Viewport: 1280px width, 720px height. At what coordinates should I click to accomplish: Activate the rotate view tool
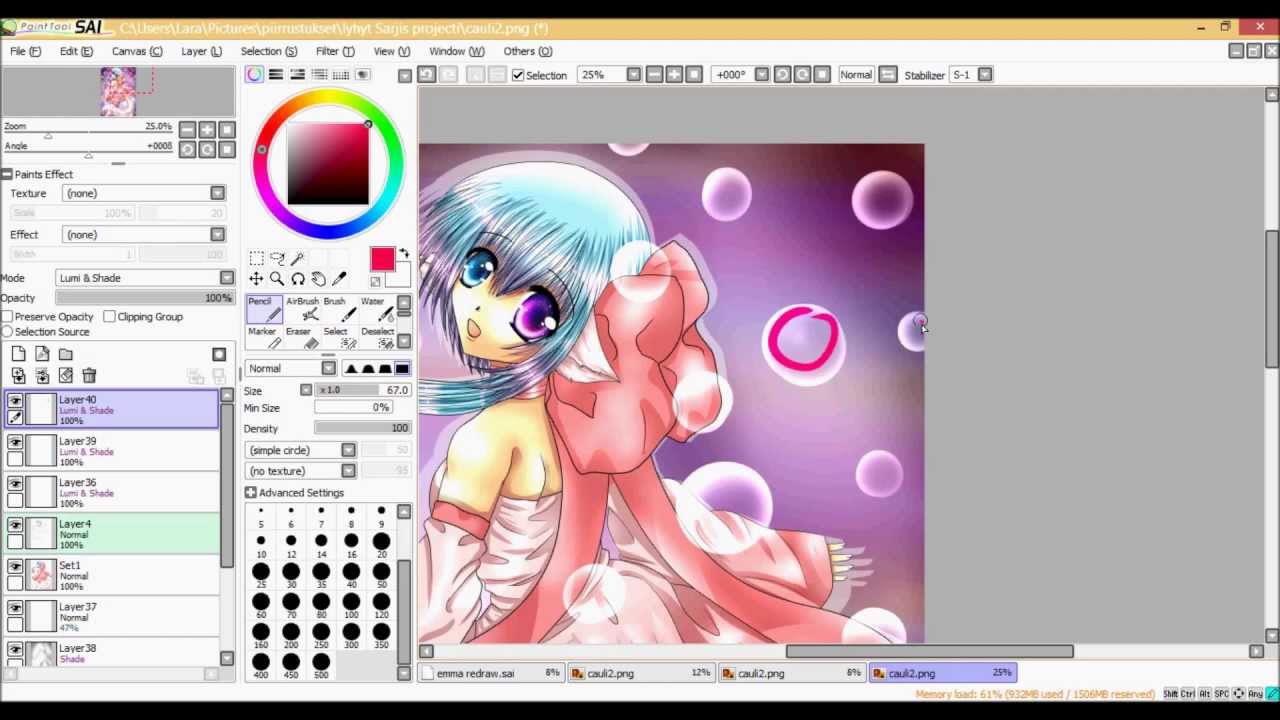click(297, 279)
